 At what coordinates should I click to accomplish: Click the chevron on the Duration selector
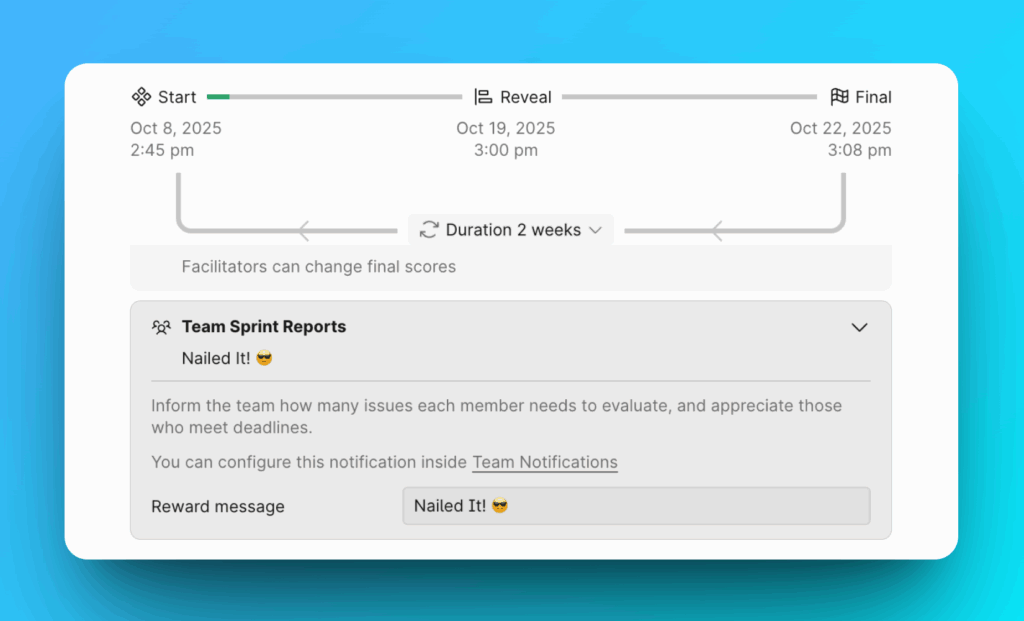(596, 230)
